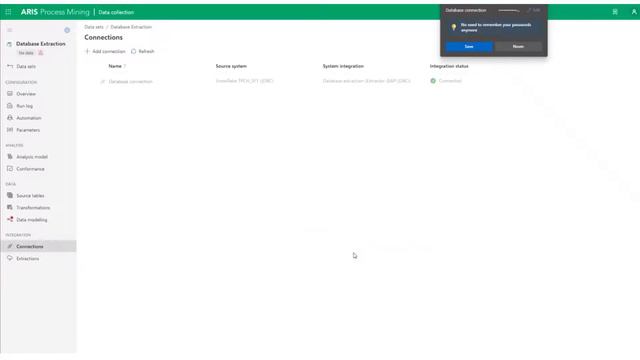Click the blue circular icon in sidebar header
Screen dimensions: 640x360
tap(67, 30)
